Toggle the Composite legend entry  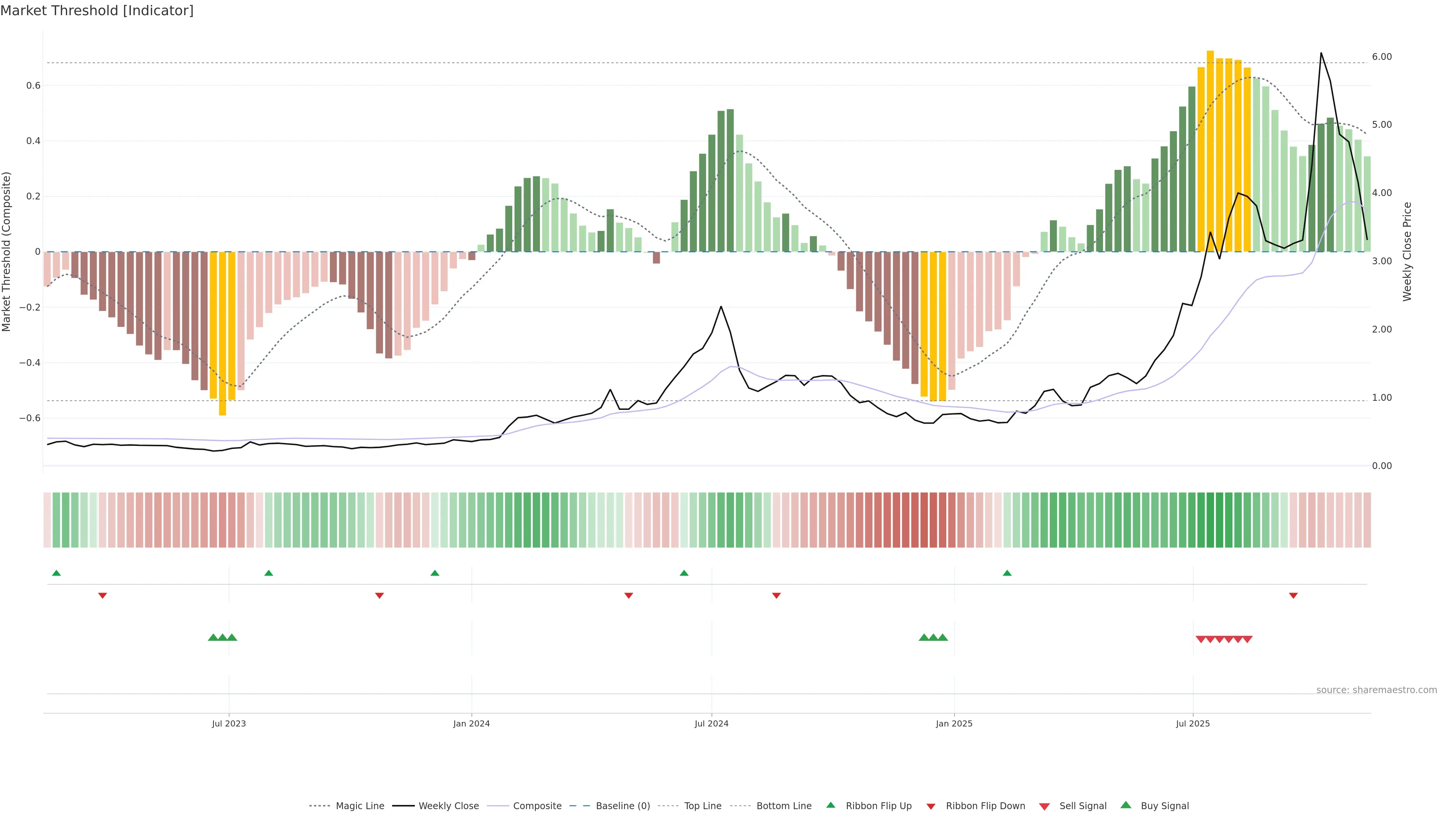(x=537, y=806)
